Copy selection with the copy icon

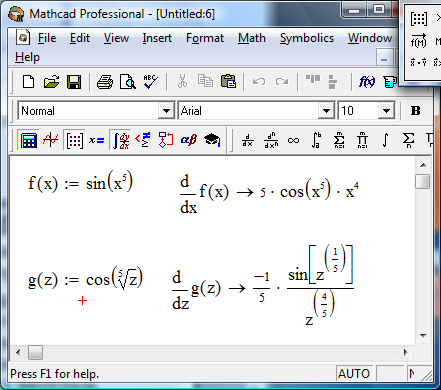pyautogui.click(x=205, y=82)
